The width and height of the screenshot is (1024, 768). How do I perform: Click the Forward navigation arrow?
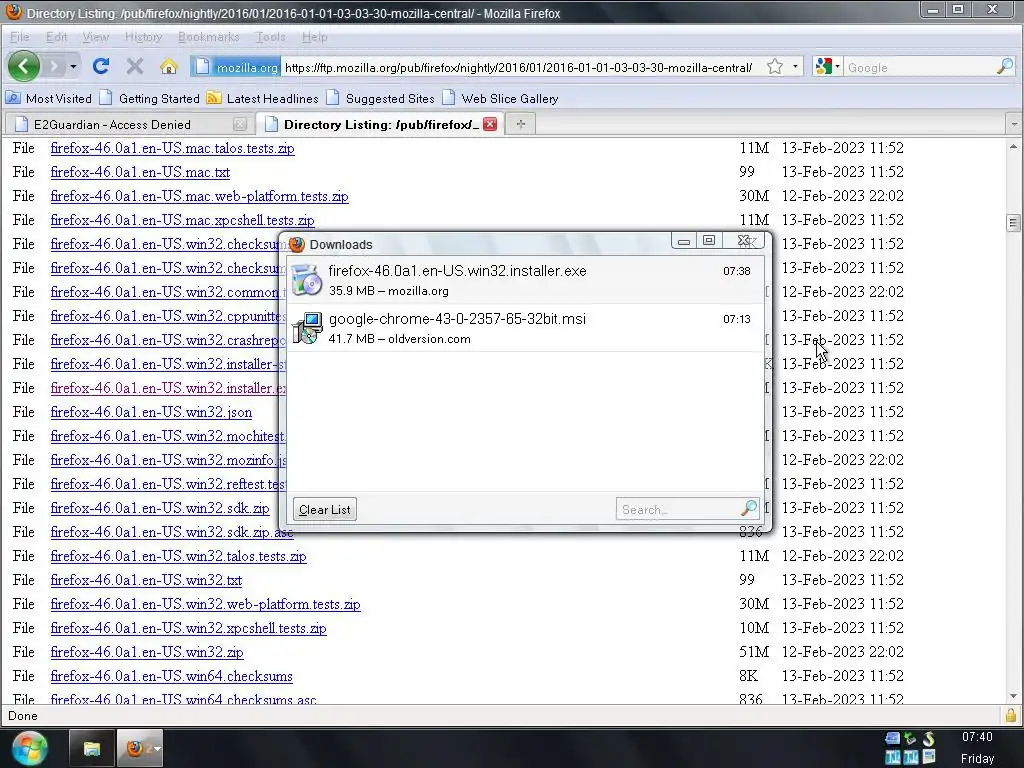[55, 66]
